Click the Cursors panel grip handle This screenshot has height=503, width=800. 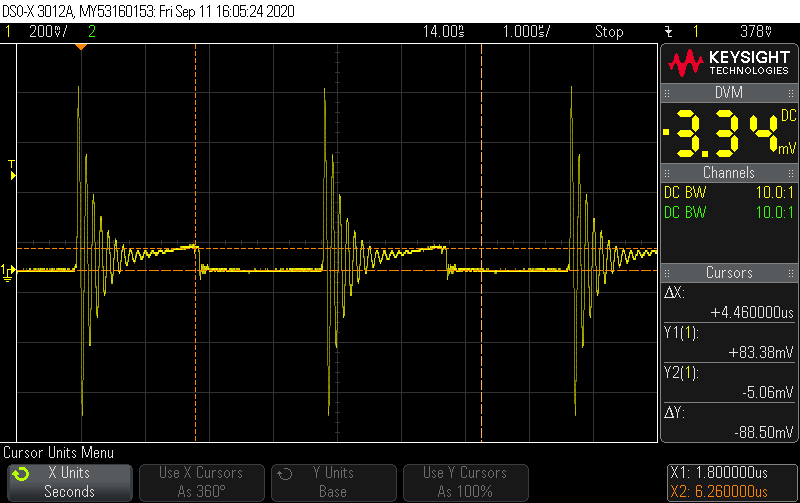coord(667,272)
